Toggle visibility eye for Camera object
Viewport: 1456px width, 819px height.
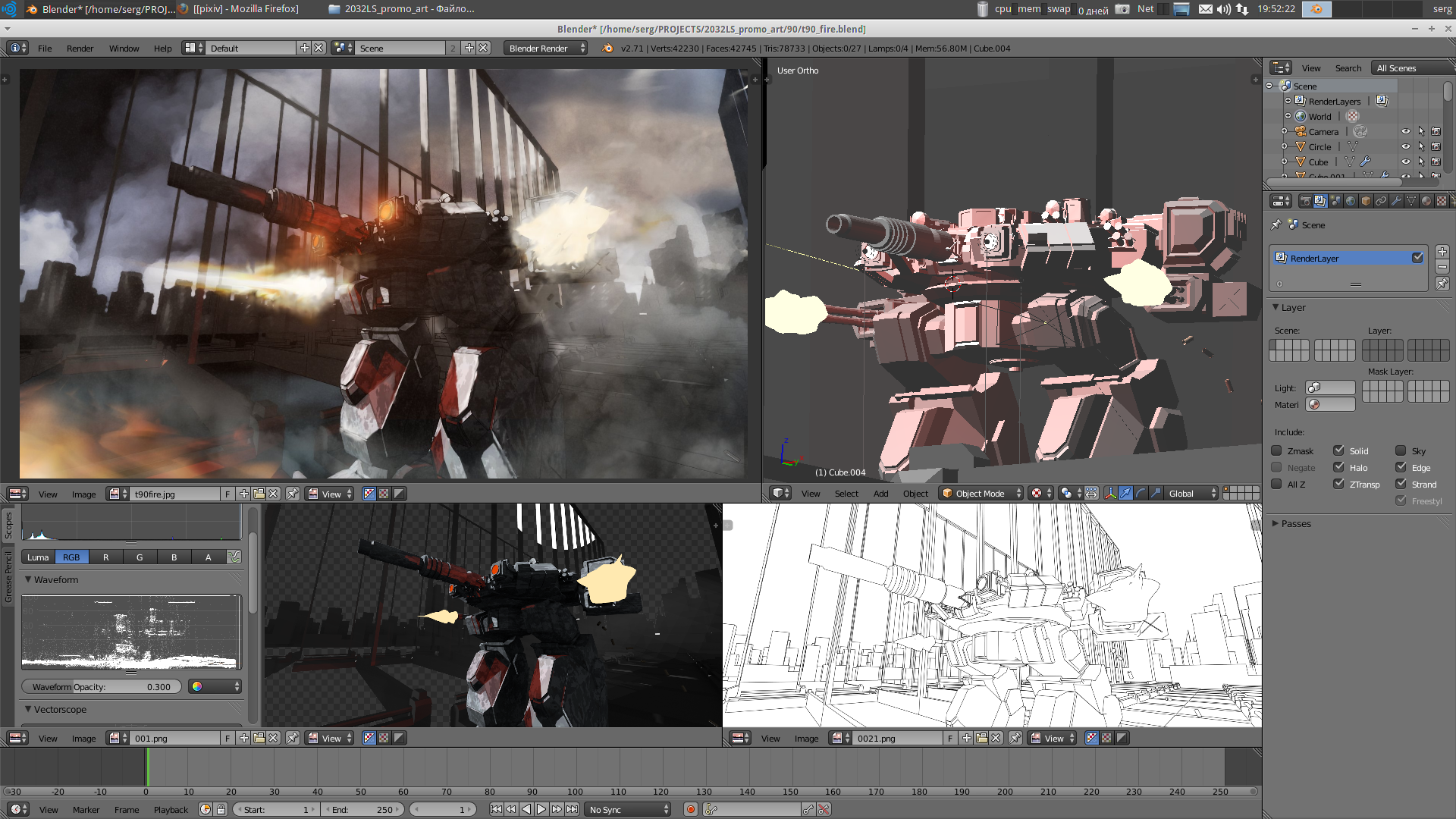pyautogui.click(x=1406, y=132)
